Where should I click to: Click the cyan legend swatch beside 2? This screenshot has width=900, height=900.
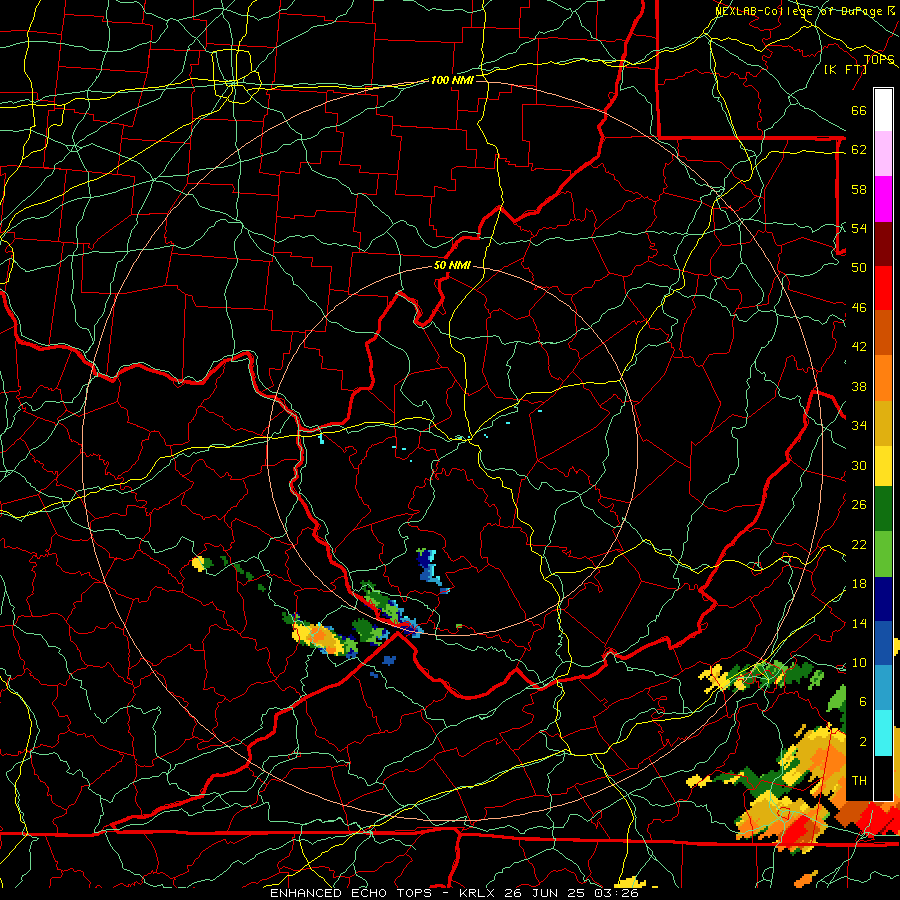click(883, 733)
